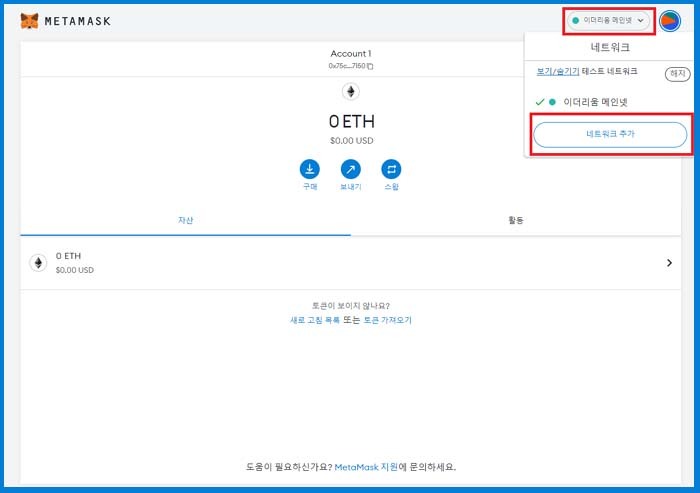Click the Account 1 name
Image resolution: width=700 pixels, height=493 pixels.
pos(351,54)
